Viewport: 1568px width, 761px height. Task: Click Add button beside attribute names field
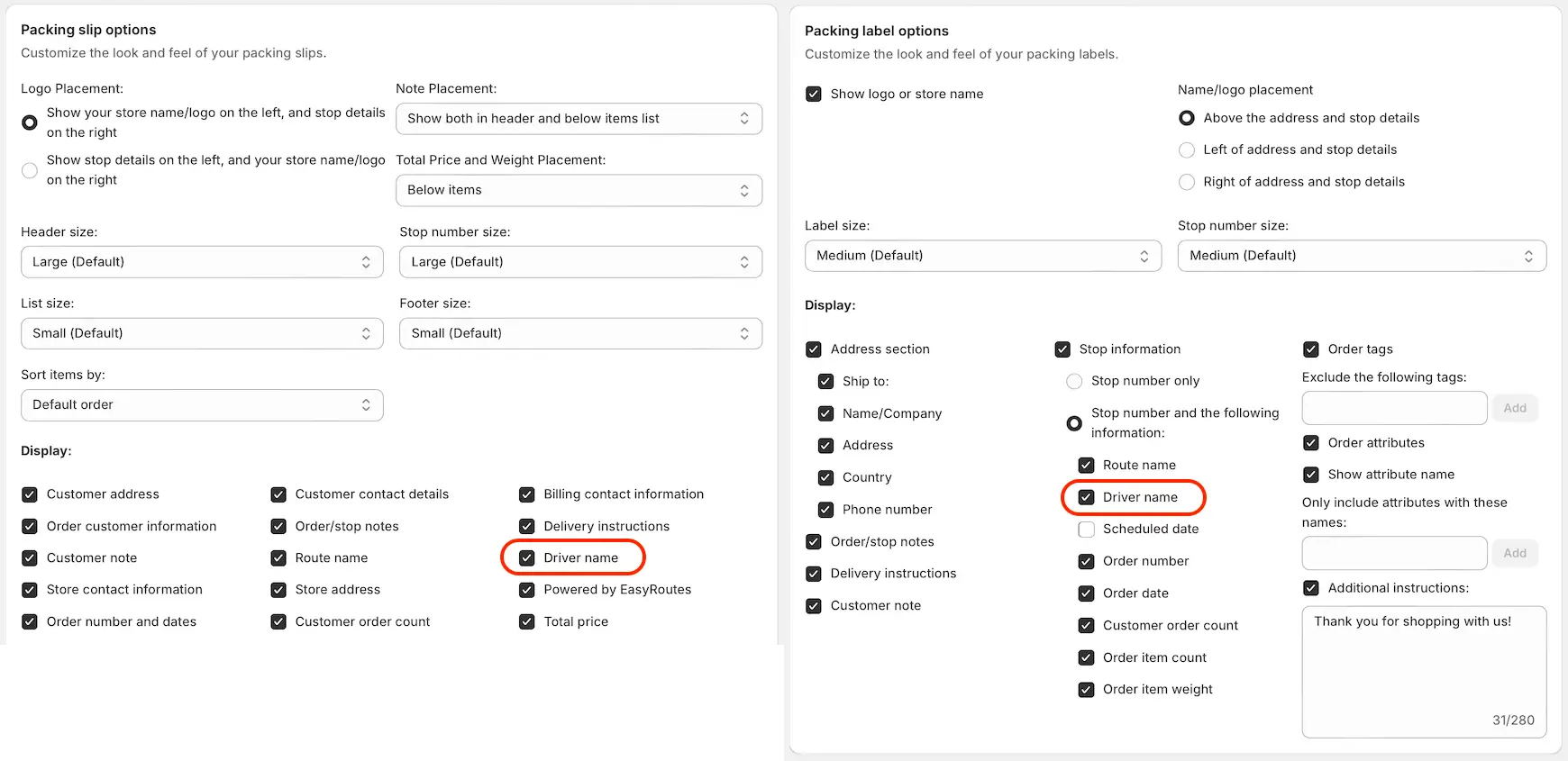pyautogui.click(x=1515, y=553)
